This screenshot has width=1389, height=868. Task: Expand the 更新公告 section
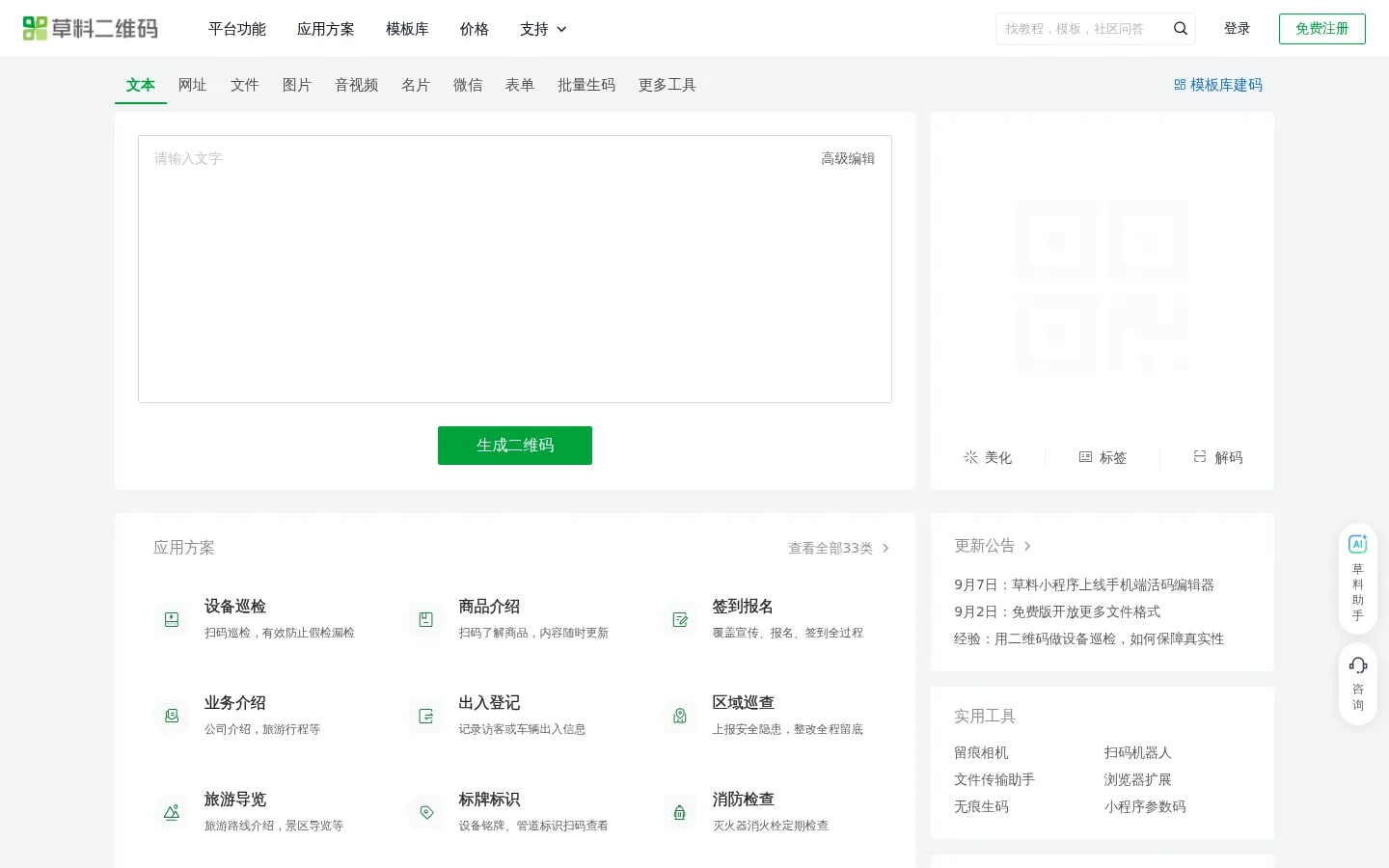point(993,546)
